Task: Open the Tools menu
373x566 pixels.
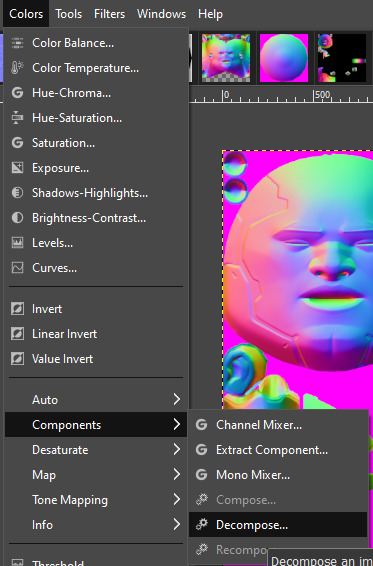Action: (x=69, y=14)
